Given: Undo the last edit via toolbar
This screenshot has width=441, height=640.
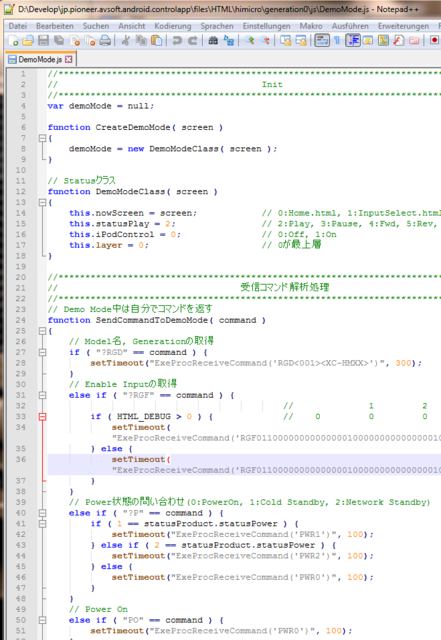Looking at the screenshot, I should pos(177,40).
